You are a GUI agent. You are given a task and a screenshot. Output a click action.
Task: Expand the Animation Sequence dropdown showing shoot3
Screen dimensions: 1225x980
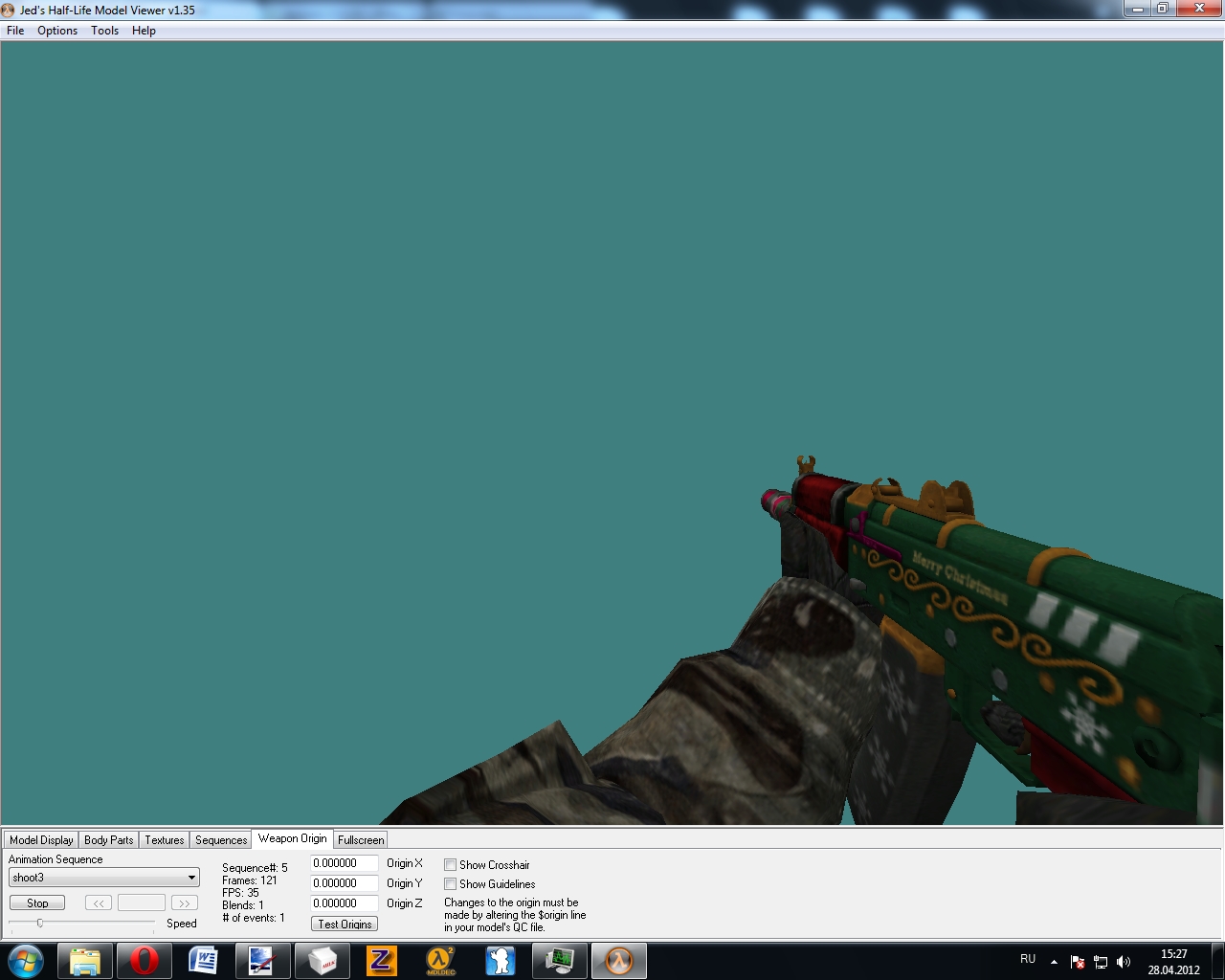coord(104,878)
